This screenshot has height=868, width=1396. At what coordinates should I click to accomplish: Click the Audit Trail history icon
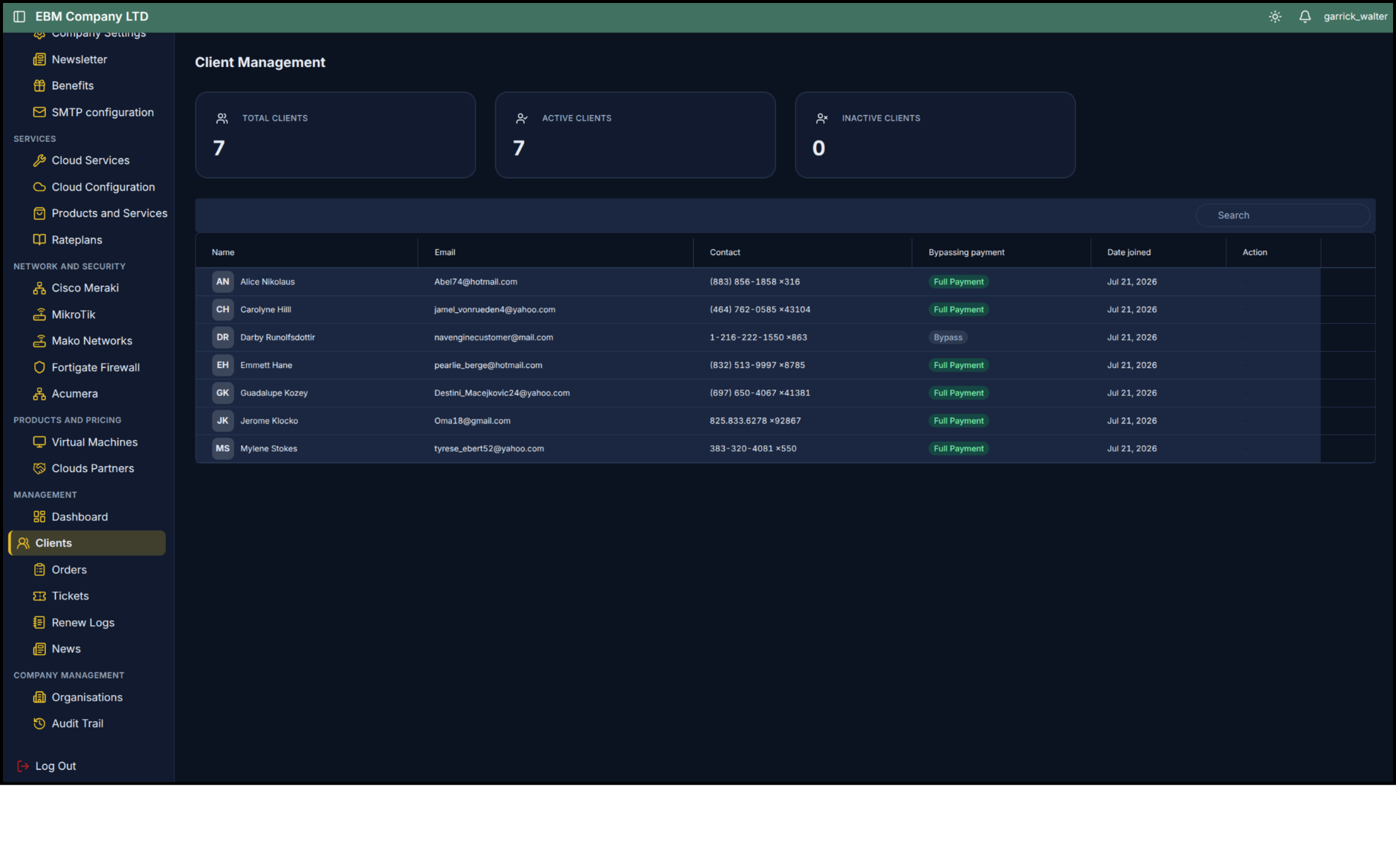pos(39,723)
